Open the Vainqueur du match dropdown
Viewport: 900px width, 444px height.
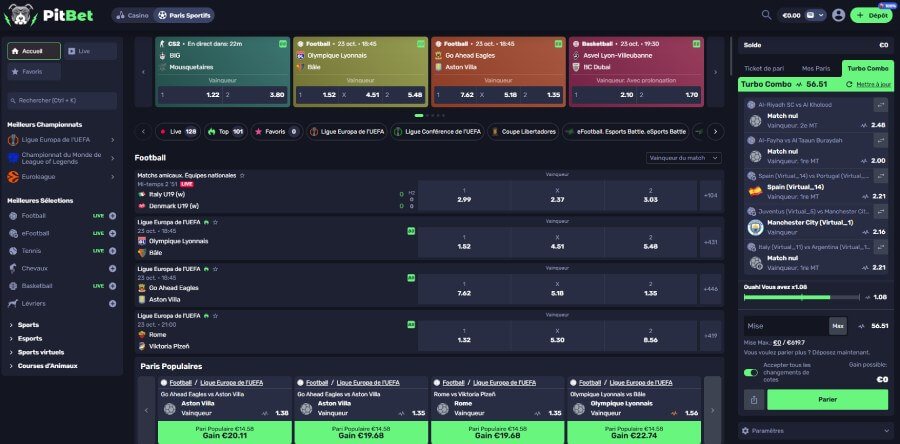[x=684, y=158]
